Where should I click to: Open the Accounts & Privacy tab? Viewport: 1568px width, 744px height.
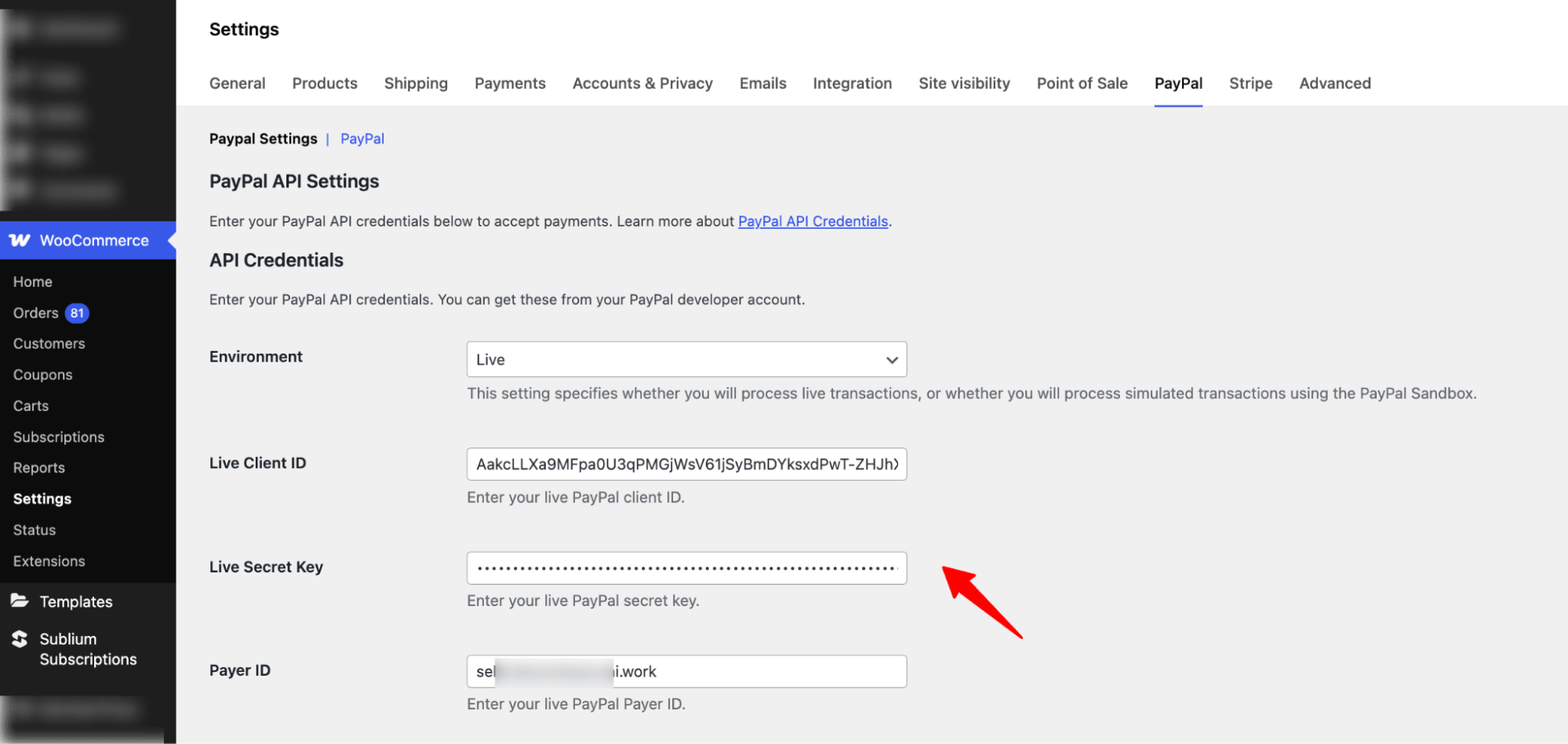click(642, 83)
